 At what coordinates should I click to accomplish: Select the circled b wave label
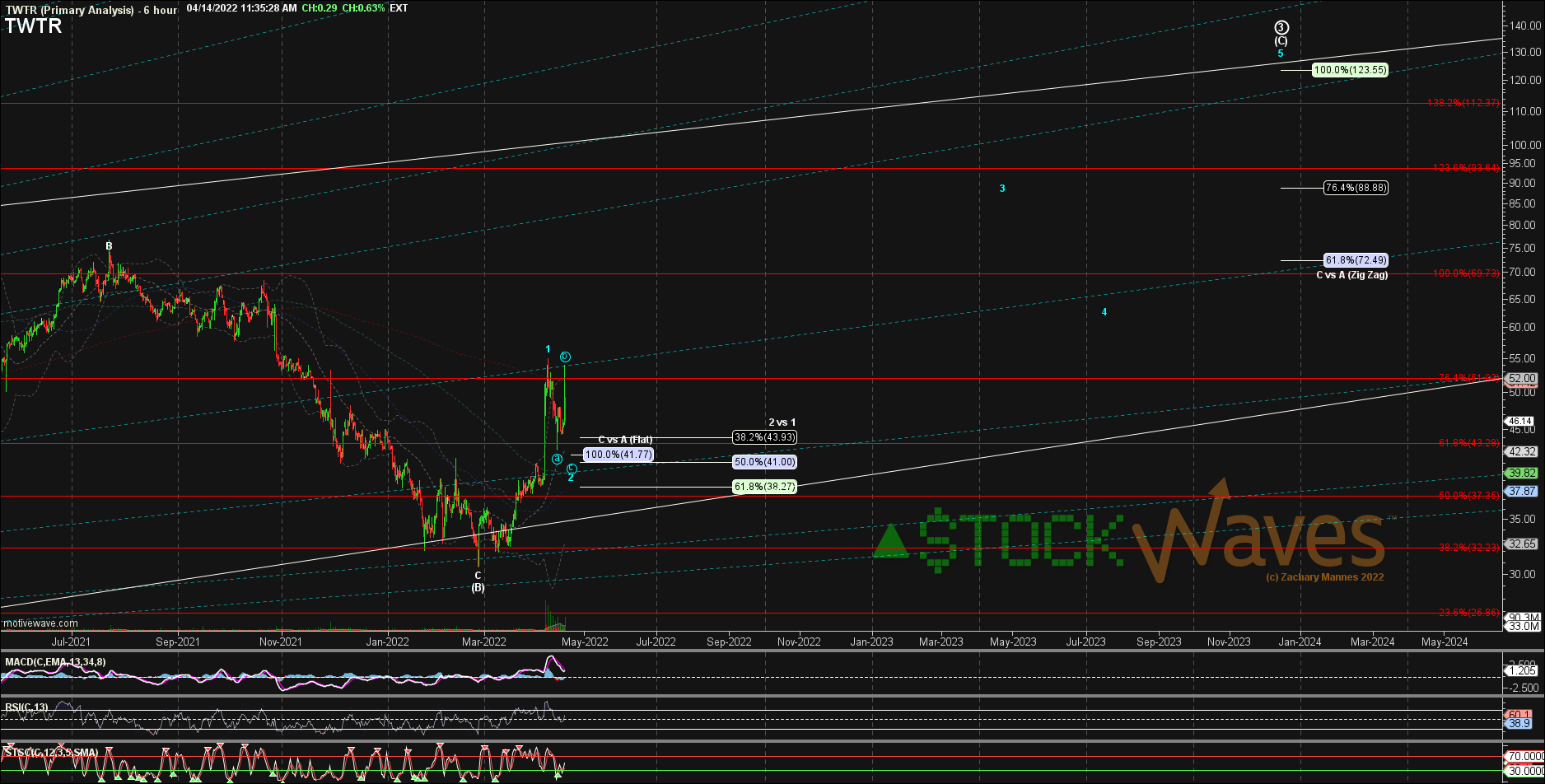pos(565,357)
